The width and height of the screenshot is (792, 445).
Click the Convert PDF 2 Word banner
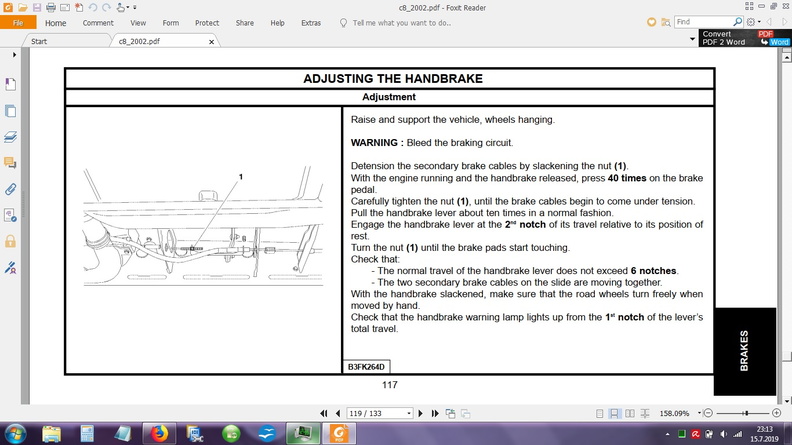744,38
